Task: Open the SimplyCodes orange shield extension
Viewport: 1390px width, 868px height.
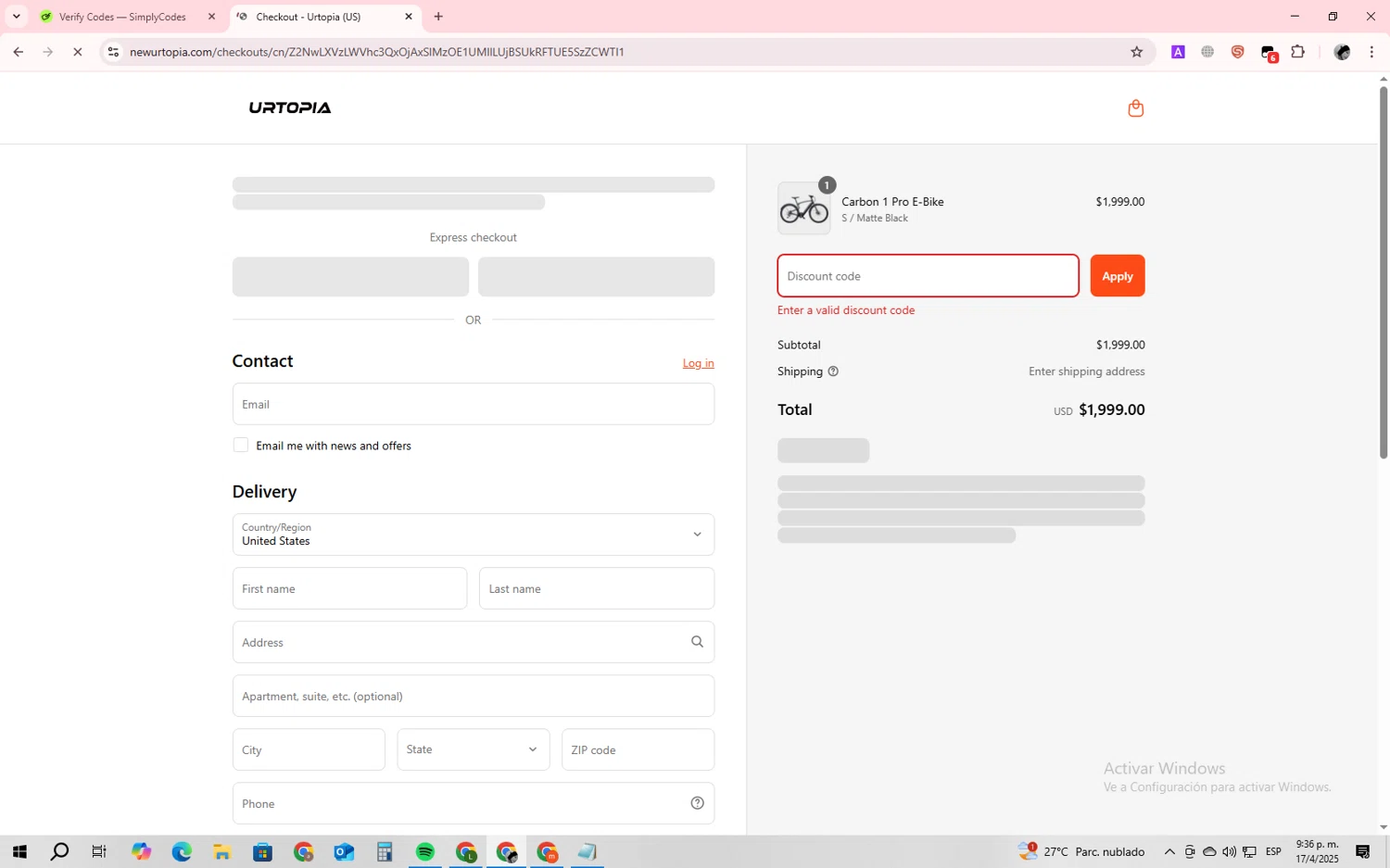Action: coord(1237,52)
